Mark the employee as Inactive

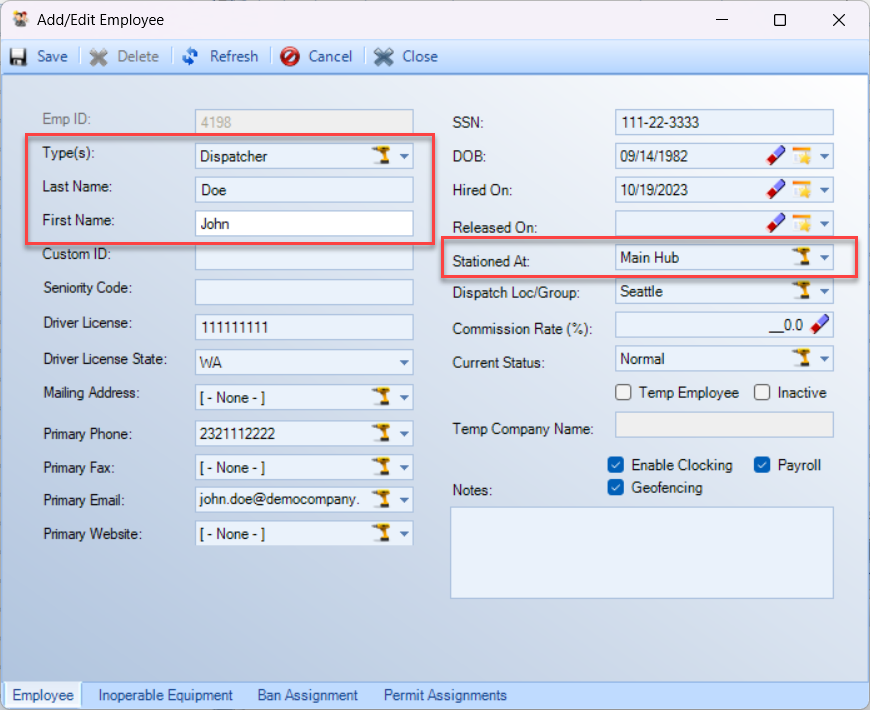tap(762, 393)
